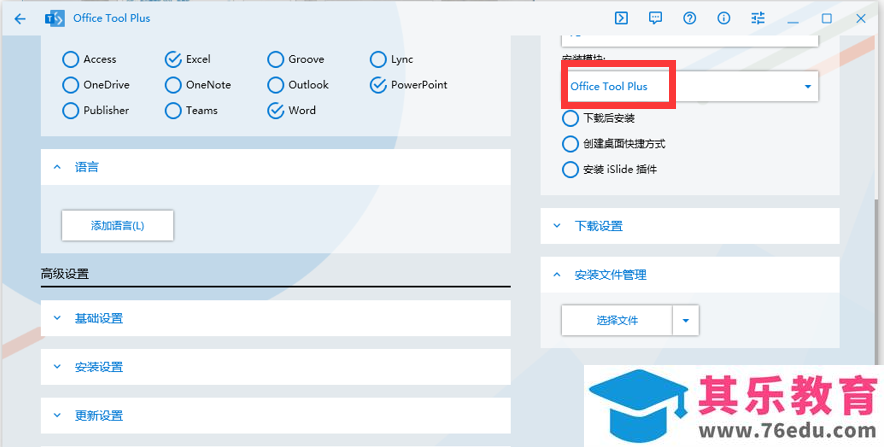The image size is (884, 447).
Task: Expand the 更新设置 section
Action: point(276,415)
